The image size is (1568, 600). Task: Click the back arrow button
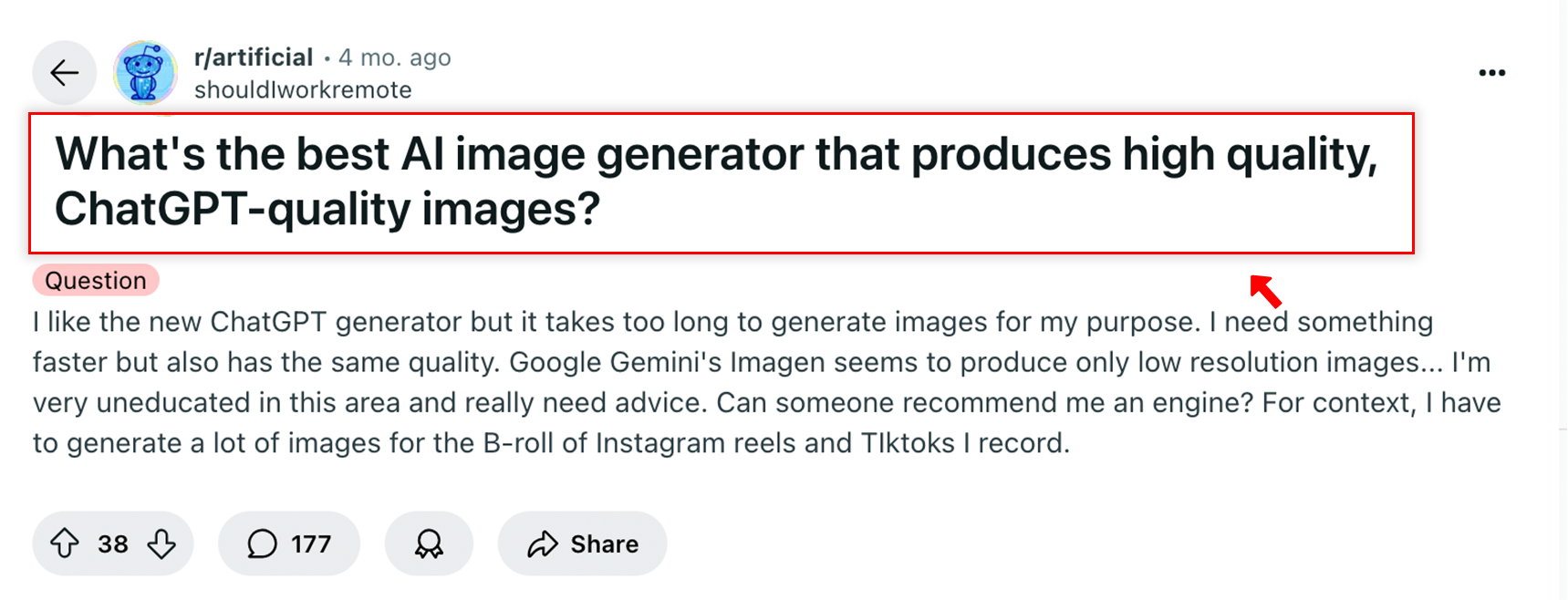pos(65,73)
